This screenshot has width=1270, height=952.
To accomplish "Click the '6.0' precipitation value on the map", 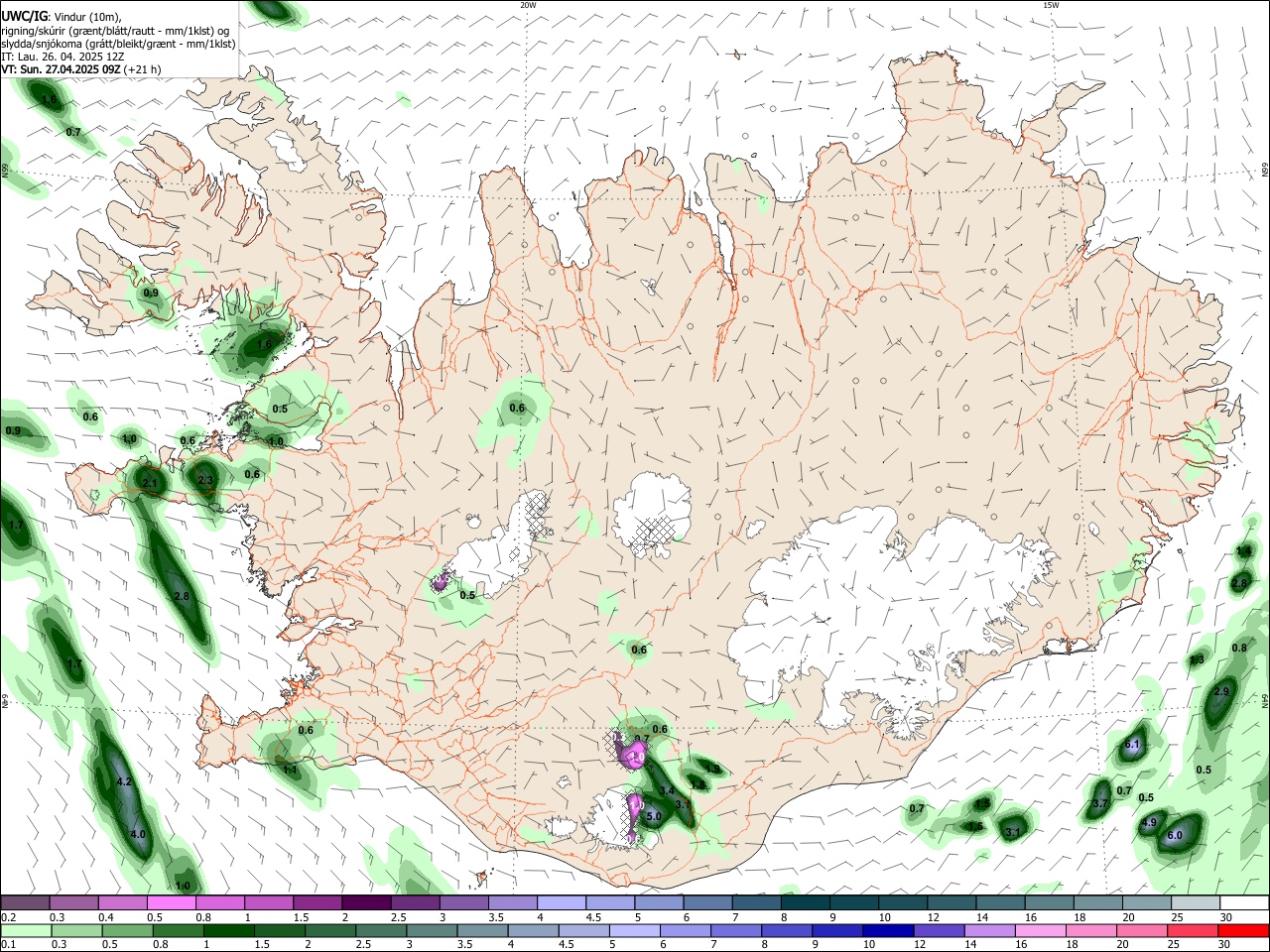I will pyautogui.click(x=1175, y=836).
